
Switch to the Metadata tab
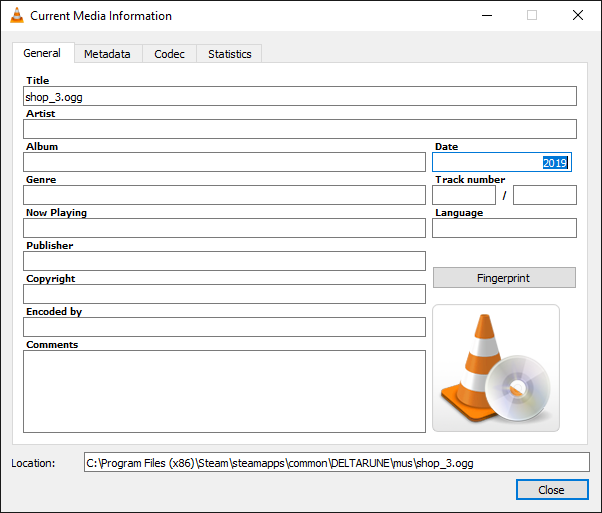(x=108, y=54)
